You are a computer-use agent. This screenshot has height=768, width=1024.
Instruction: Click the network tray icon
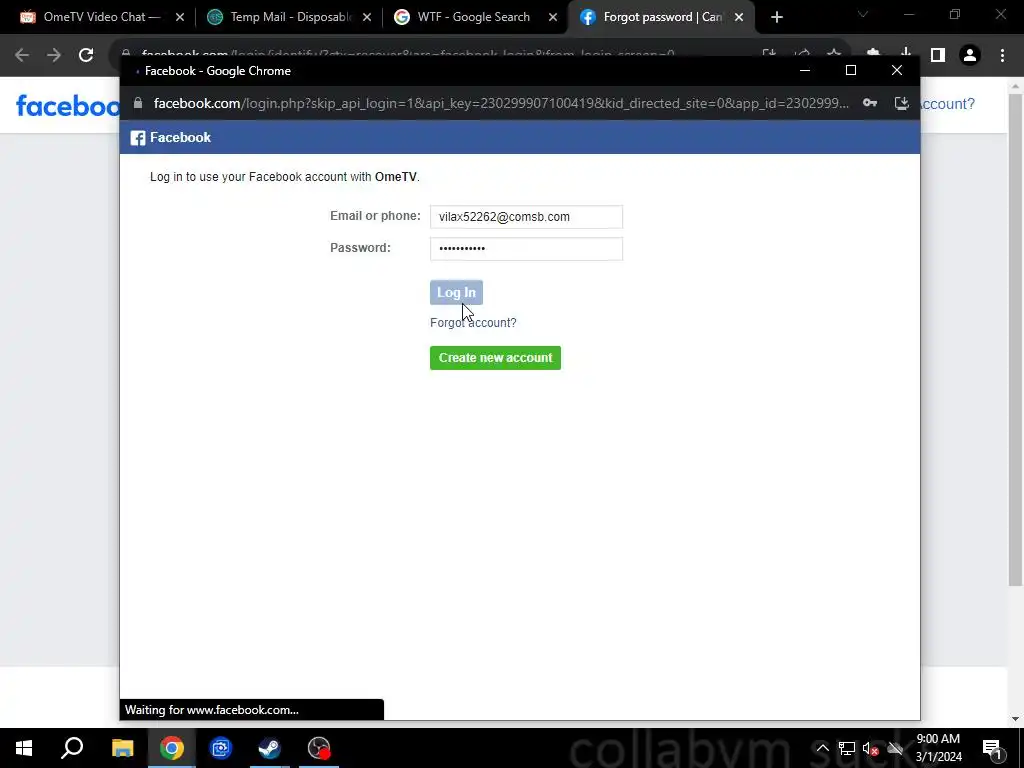(x=847, y=748)
